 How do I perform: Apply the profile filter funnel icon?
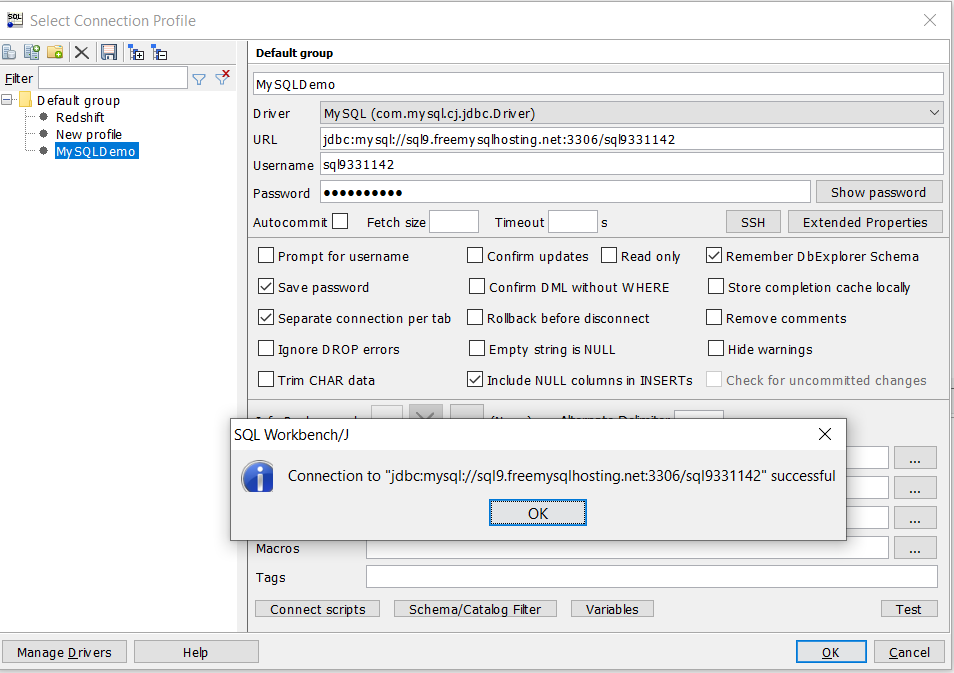click(199, 78)
